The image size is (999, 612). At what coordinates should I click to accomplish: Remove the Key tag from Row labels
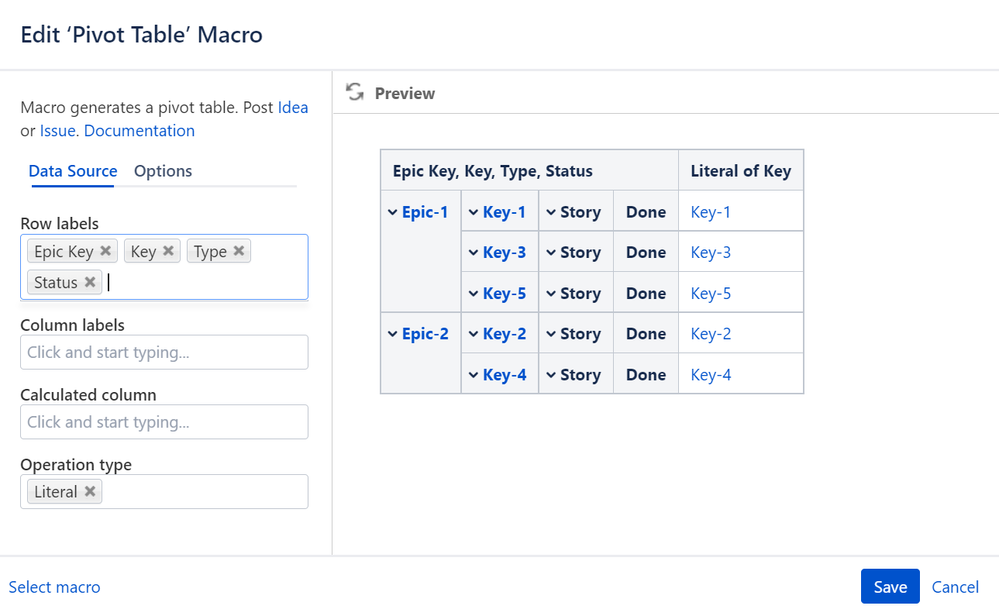tap(168, 251)
